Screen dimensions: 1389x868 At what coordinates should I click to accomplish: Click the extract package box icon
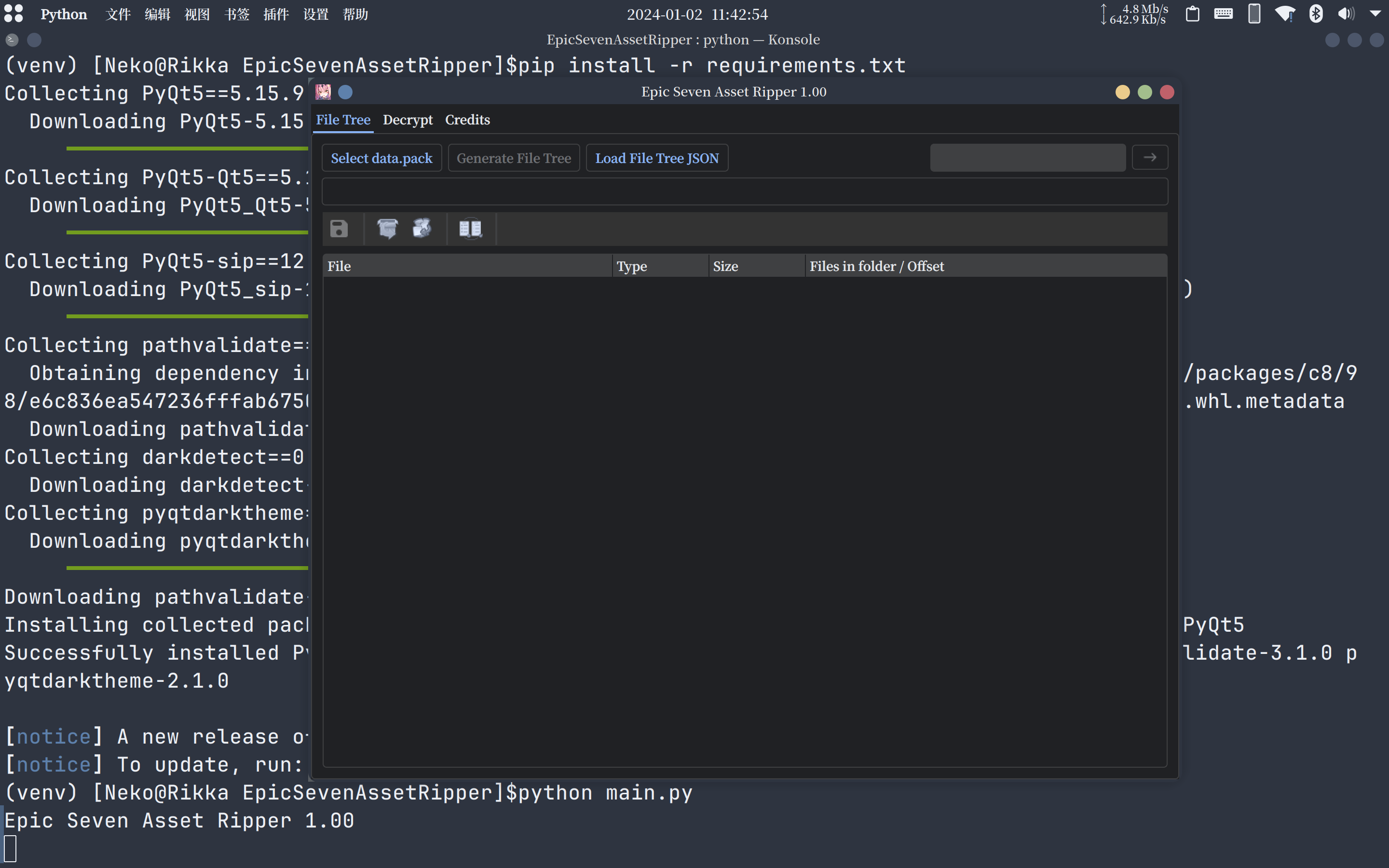(387, 229)
